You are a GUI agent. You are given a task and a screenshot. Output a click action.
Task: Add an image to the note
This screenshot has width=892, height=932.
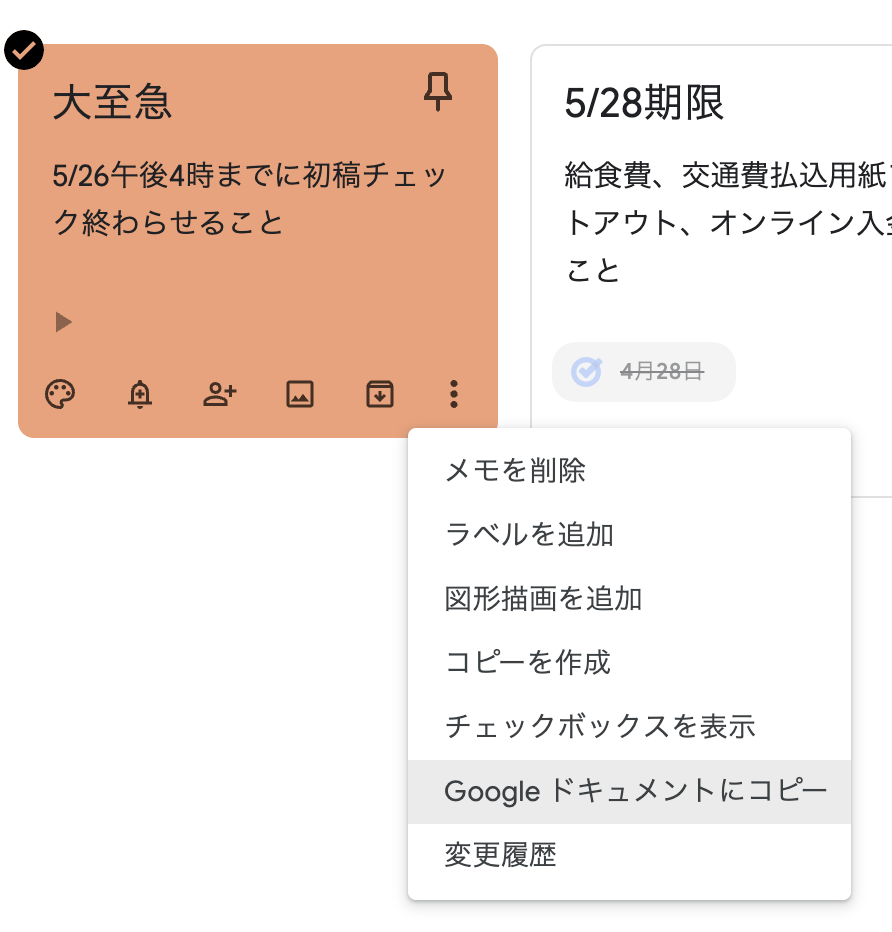300,394
